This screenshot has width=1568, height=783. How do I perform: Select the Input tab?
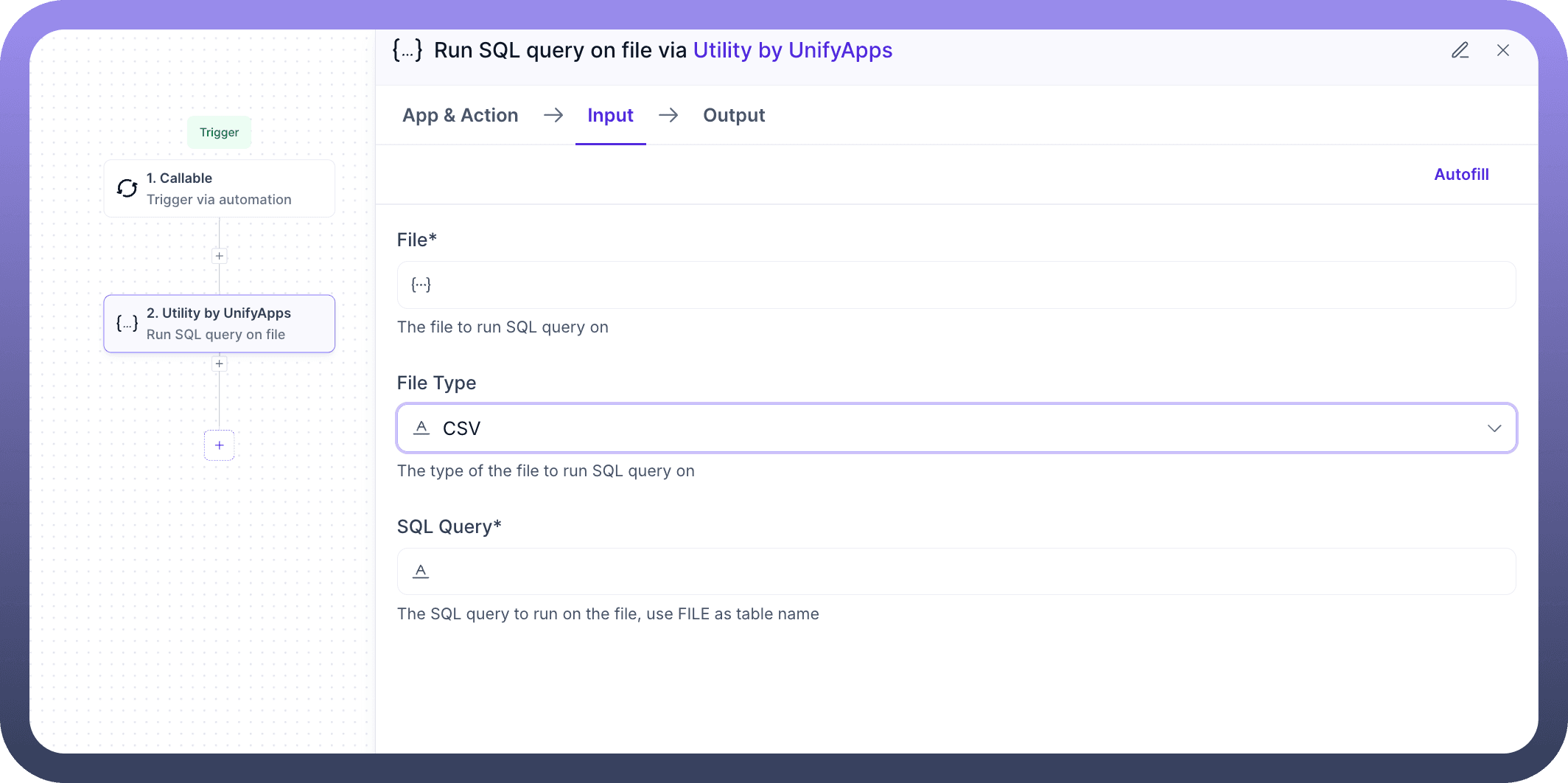[x=610, y=115]
